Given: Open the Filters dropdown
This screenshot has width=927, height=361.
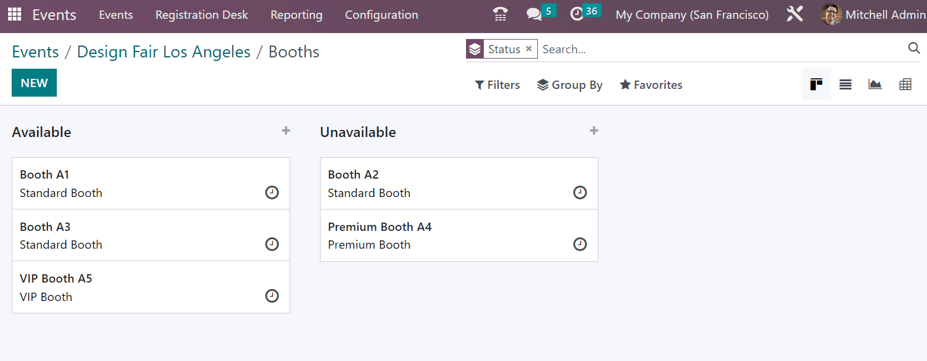Looking at the screenshot, I should (x=497, y=85).
